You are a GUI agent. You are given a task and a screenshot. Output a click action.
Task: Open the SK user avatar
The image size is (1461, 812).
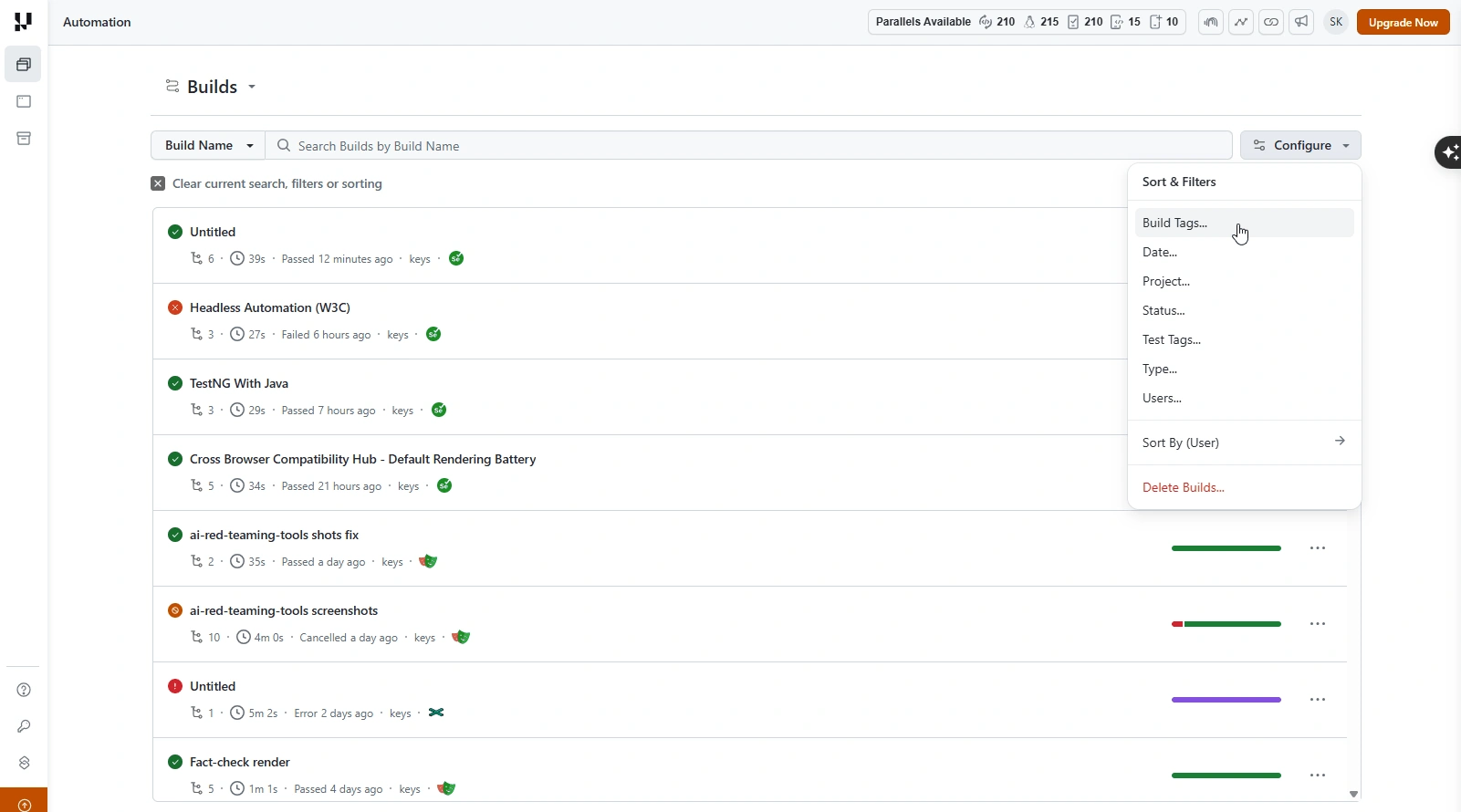click(1336, 22)
